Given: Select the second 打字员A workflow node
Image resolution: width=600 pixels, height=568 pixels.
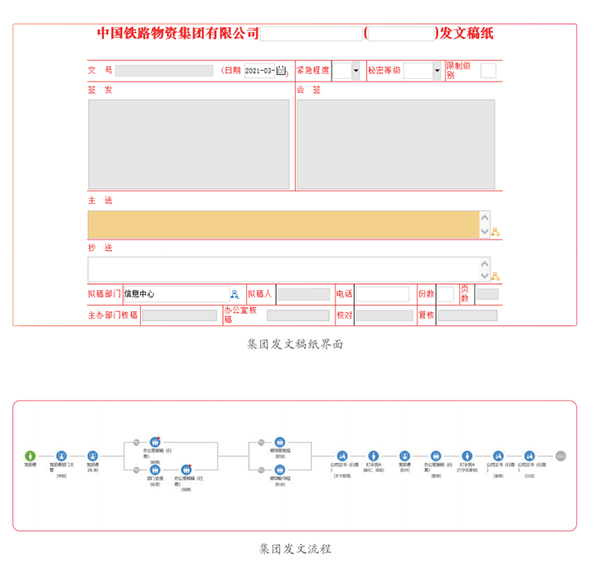Looking at the screenshot, I should point(467,456).
